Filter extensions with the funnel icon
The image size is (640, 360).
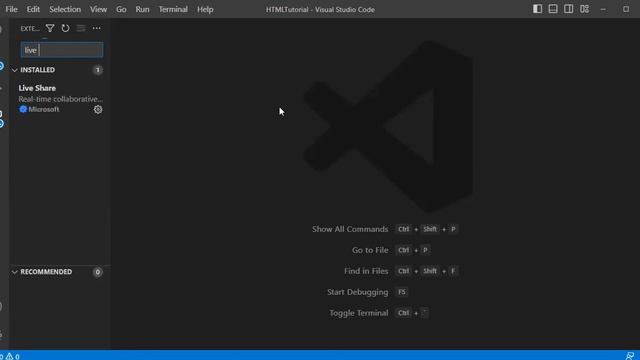[50, 28]
